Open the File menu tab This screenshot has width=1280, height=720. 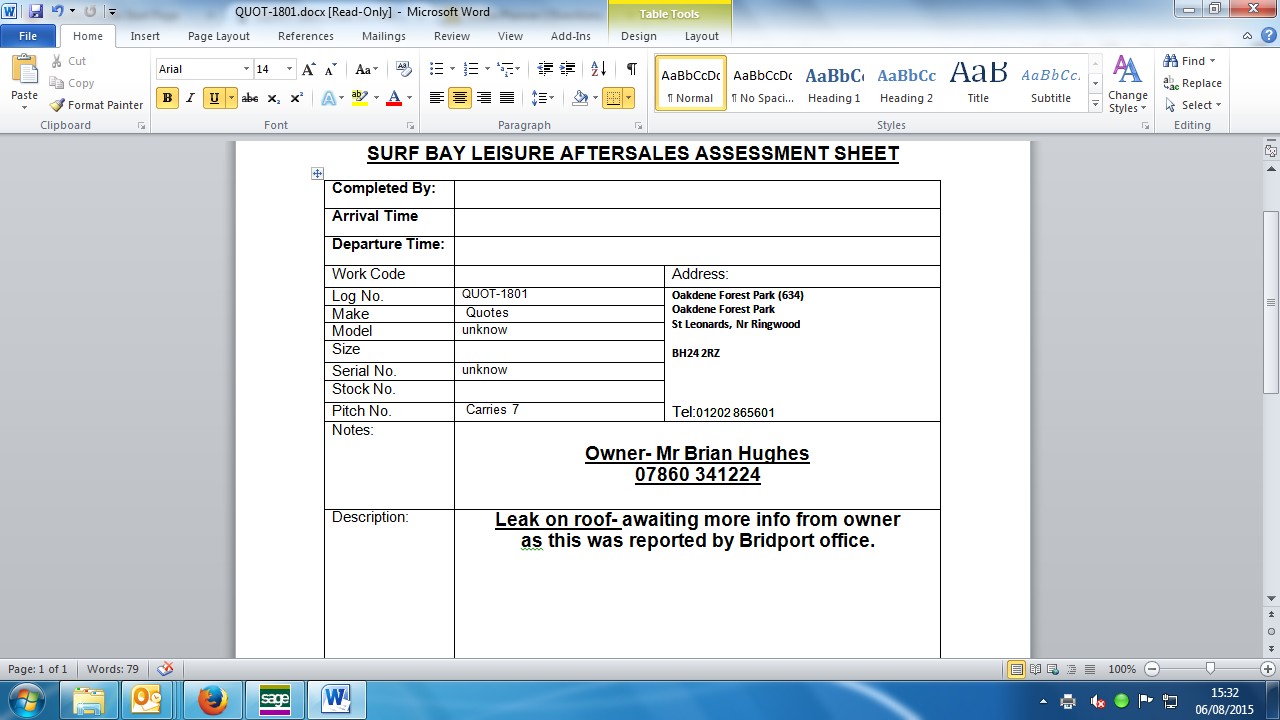28,36
